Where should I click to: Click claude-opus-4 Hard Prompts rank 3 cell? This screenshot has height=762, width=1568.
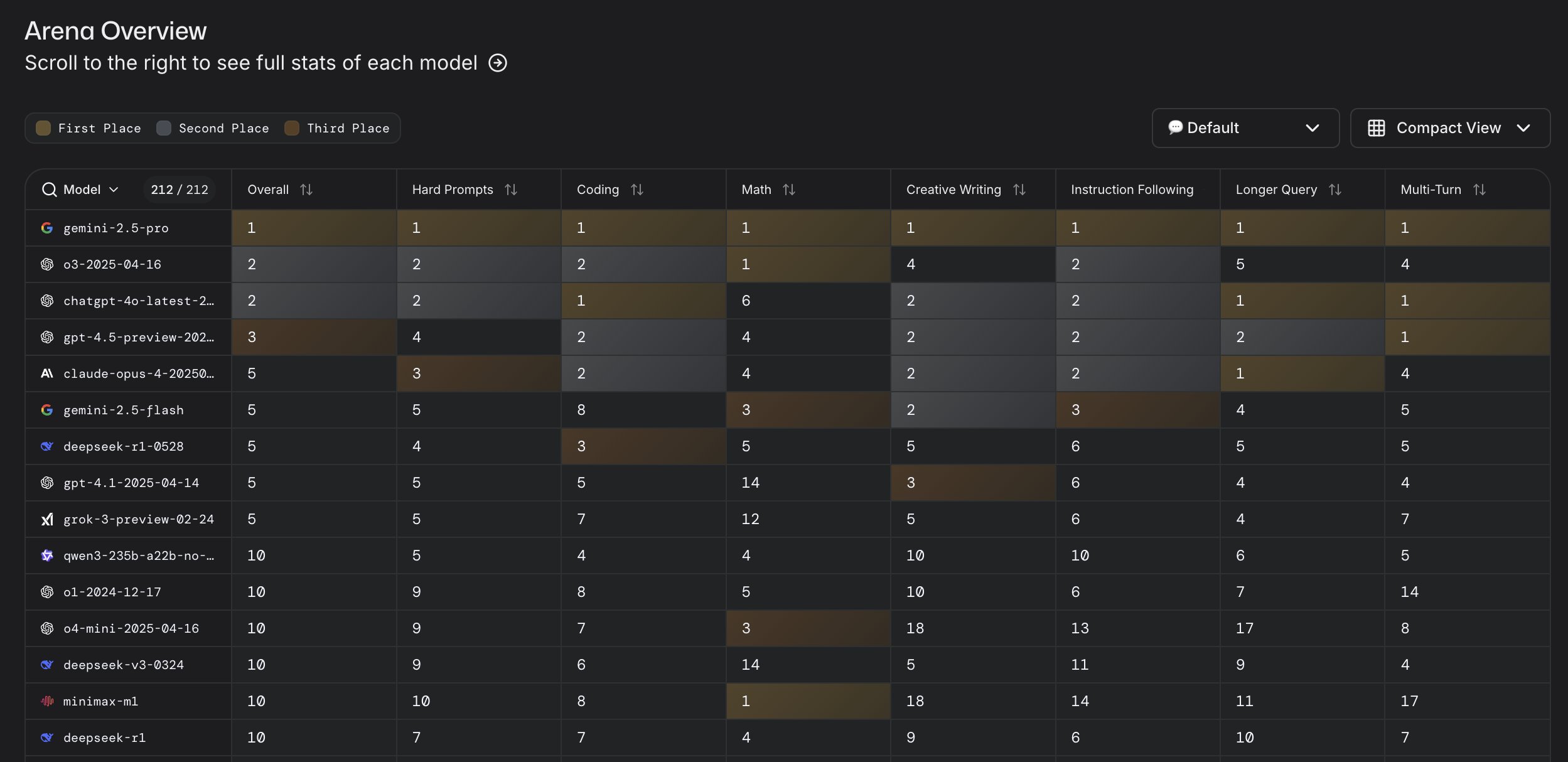[479, 373]
